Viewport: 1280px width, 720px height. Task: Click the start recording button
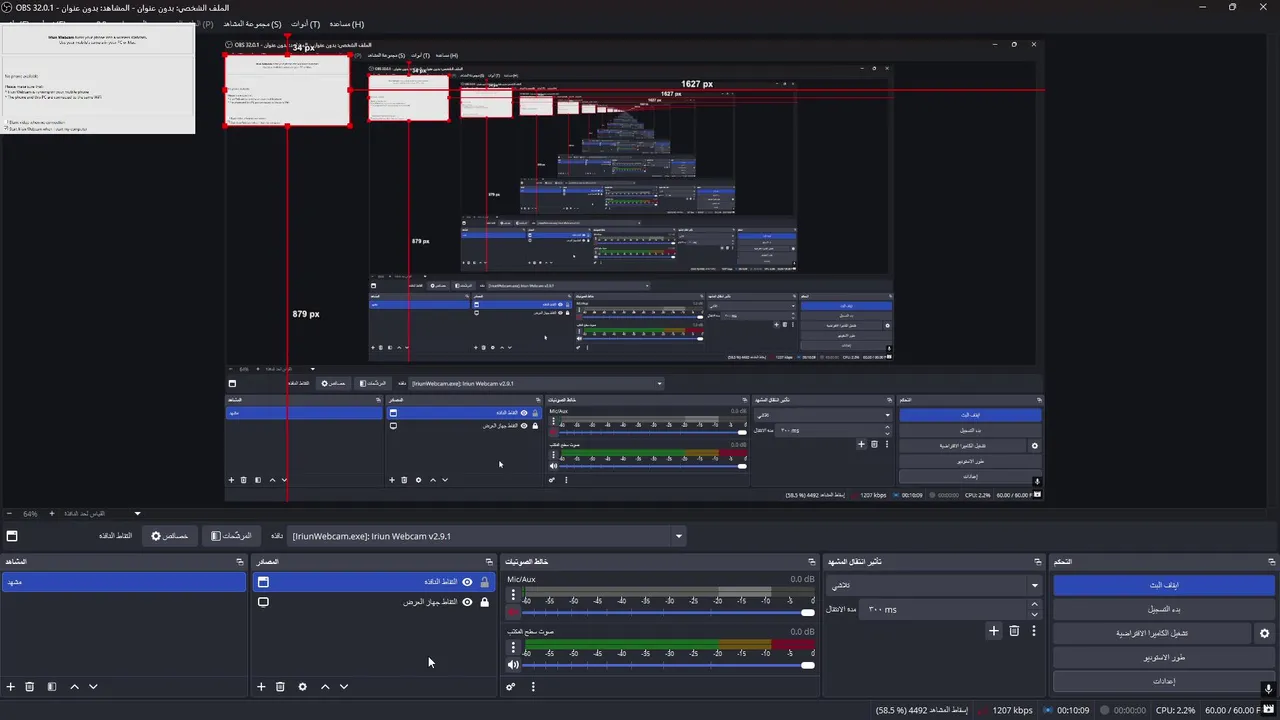(1164, 609)
